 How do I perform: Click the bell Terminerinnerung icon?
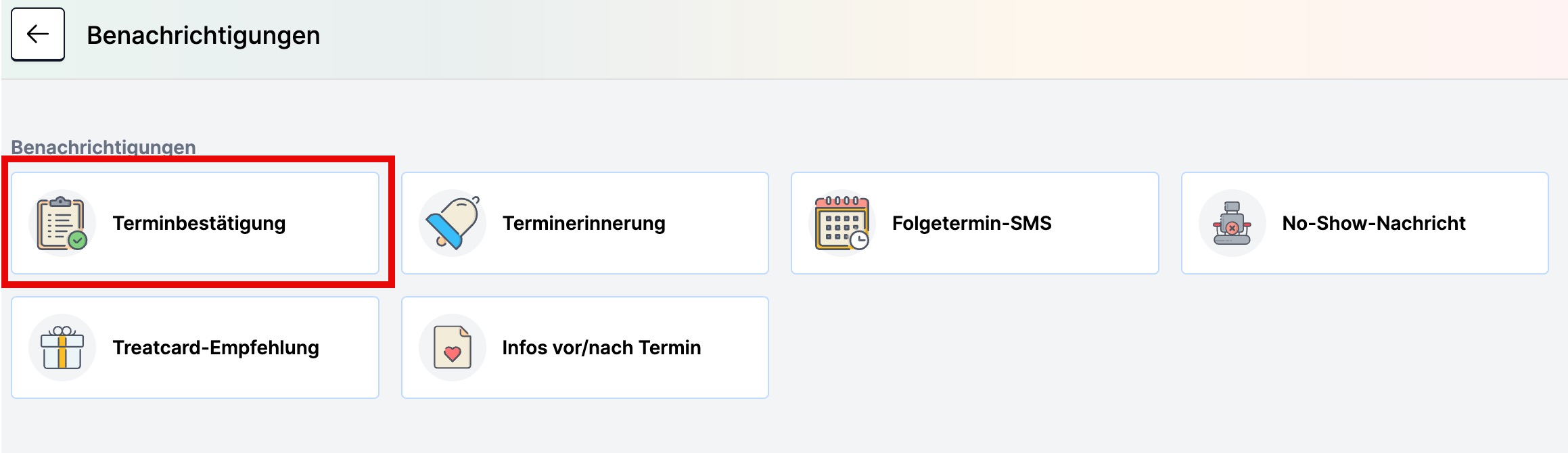click(453, 223)
